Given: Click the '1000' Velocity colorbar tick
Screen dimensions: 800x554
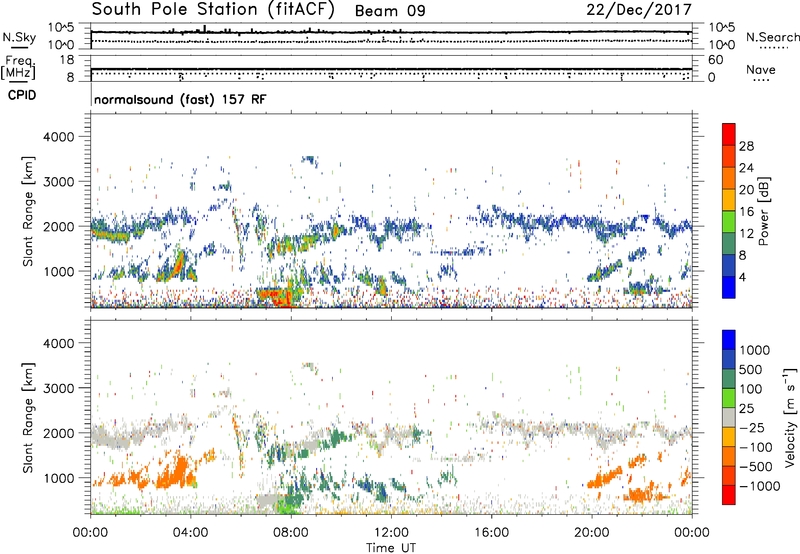Looking at the screenshot, I should coord(754,350).
